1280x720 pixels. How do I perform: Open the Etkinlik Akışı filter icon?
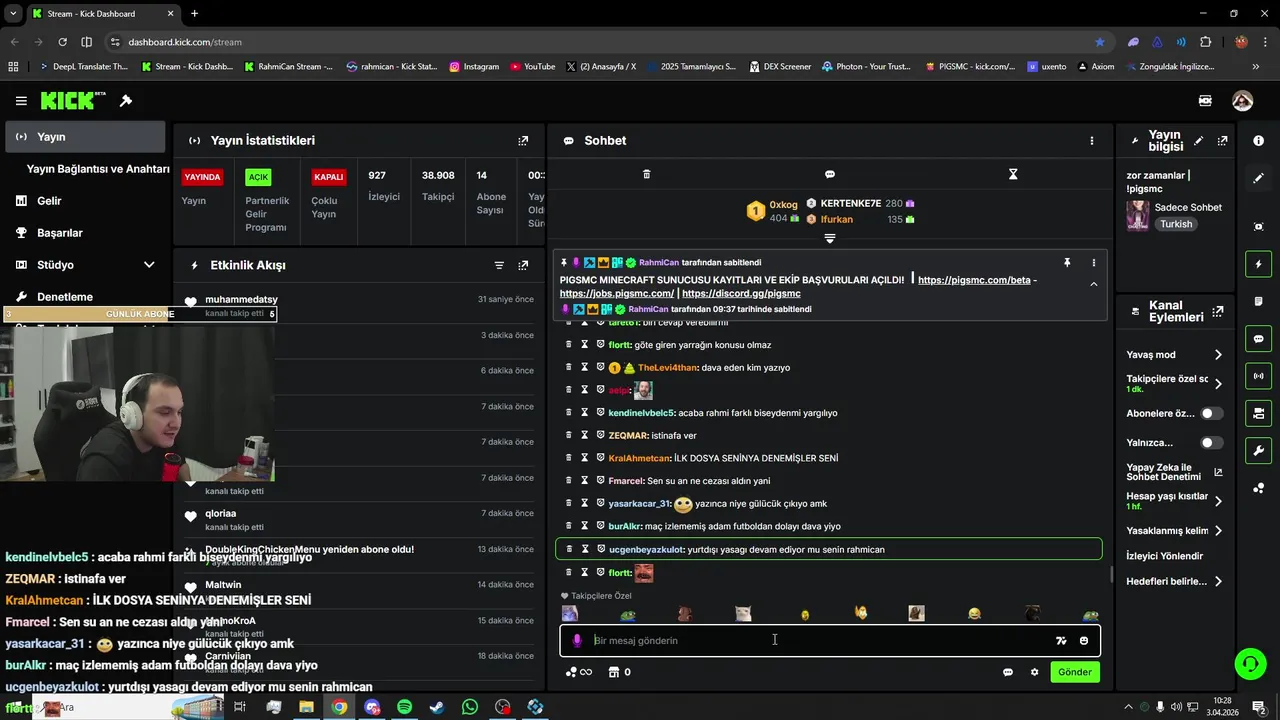[499, 265]
